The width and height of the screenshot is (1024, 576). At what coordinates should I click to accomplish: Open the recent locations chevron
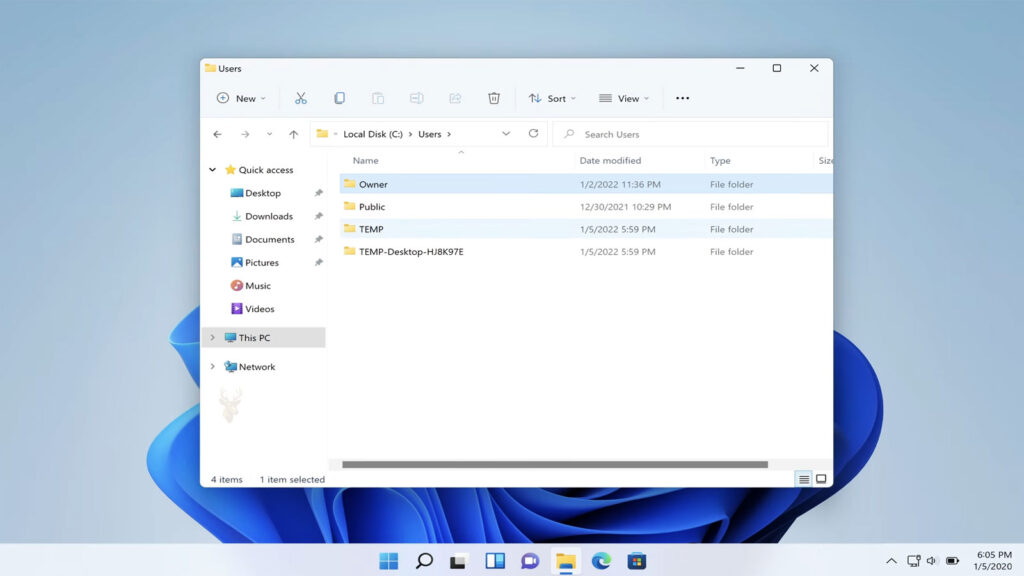pyautogui.click(x=269, y=134)
